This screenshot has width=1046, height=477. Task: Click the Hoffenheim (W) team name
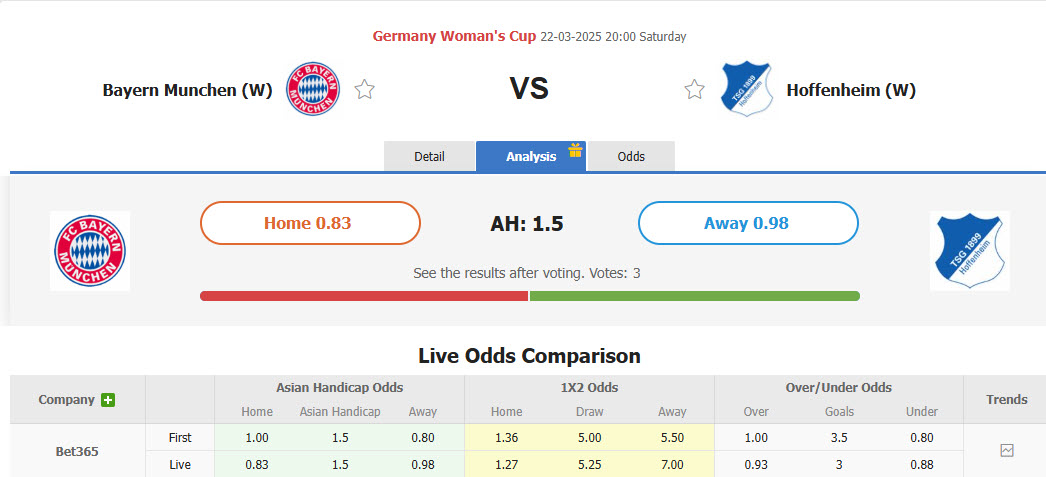click(851, 90)
